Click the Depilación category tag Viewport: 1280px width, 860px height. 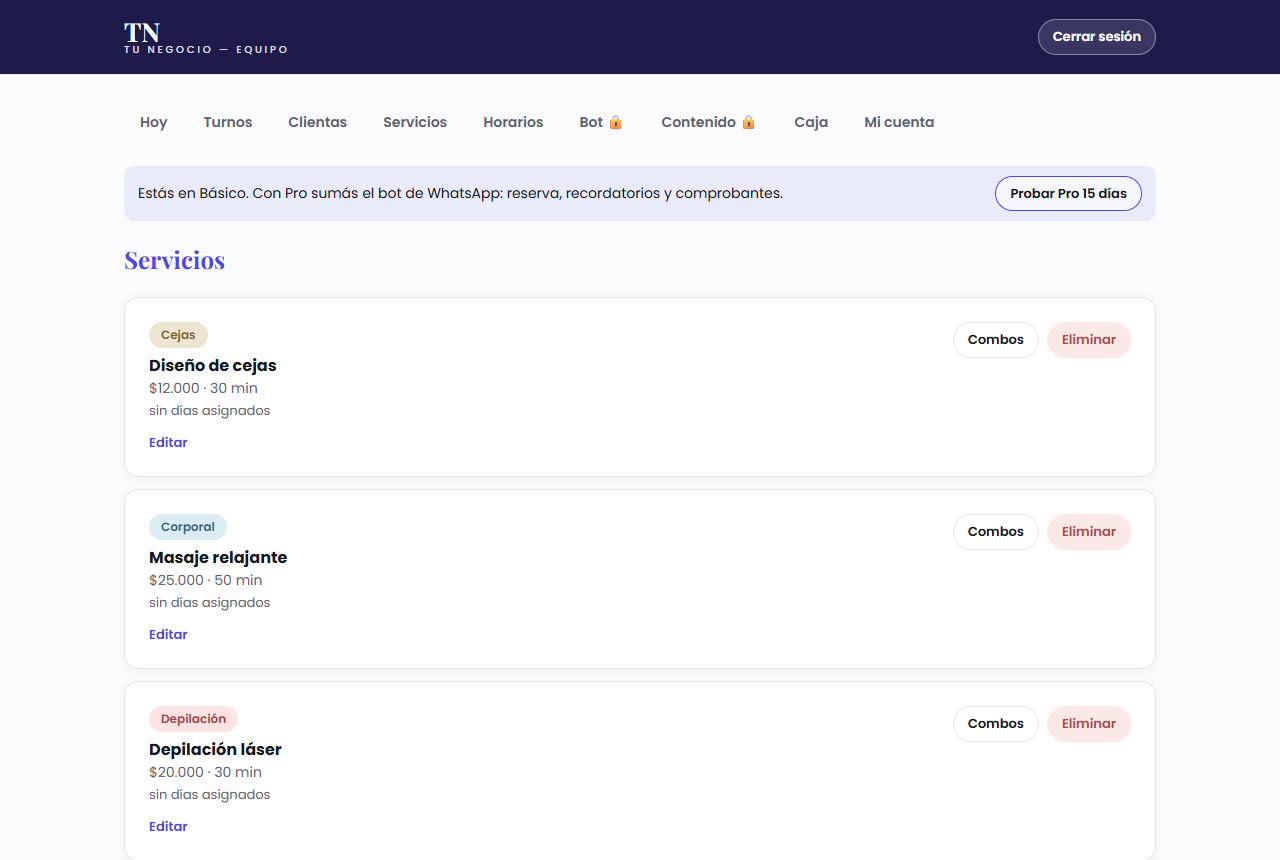[x=193, y=719]
